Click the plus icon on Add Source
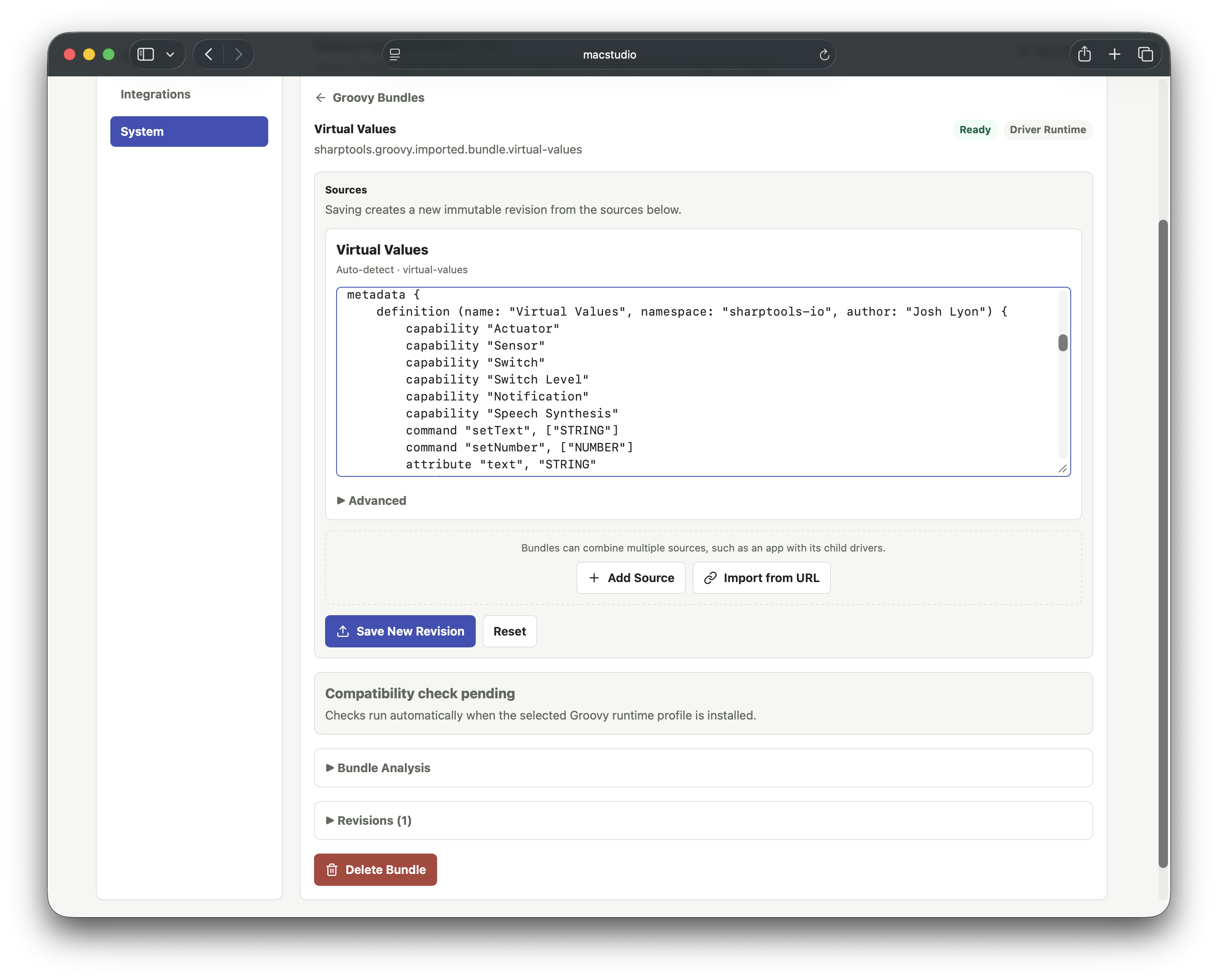 point(593,577)
